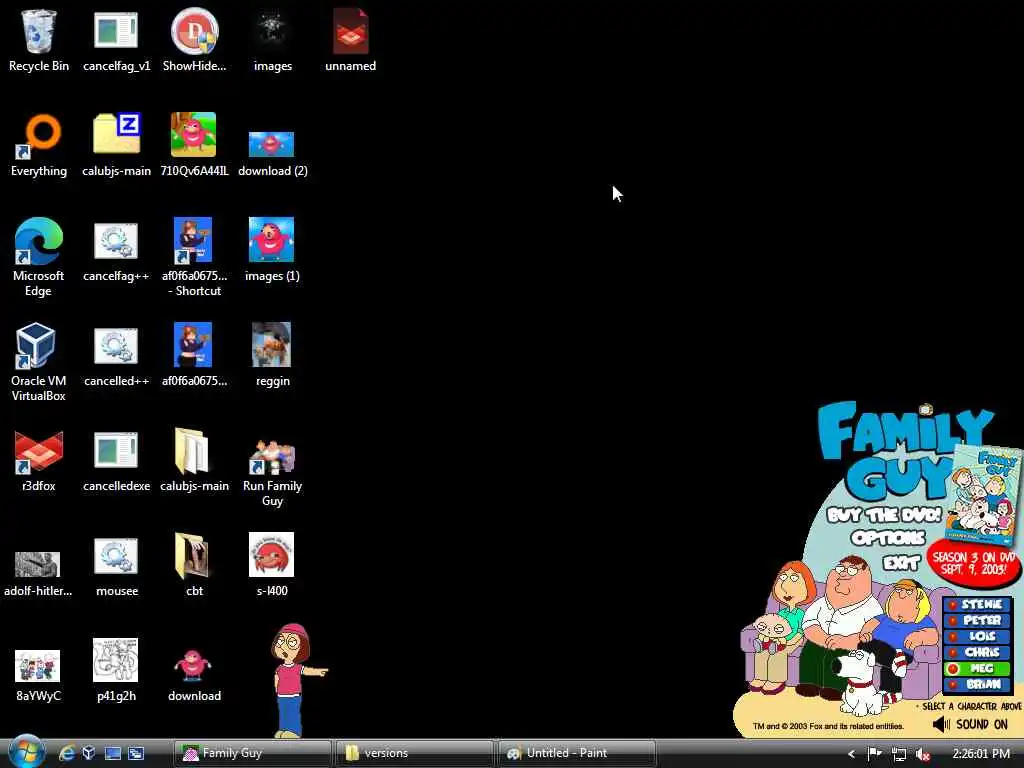Screen dimensions: 1024x768
Task: Launch VirtualBox from Quick Launch bar
Action: click(x=89, y=753)
